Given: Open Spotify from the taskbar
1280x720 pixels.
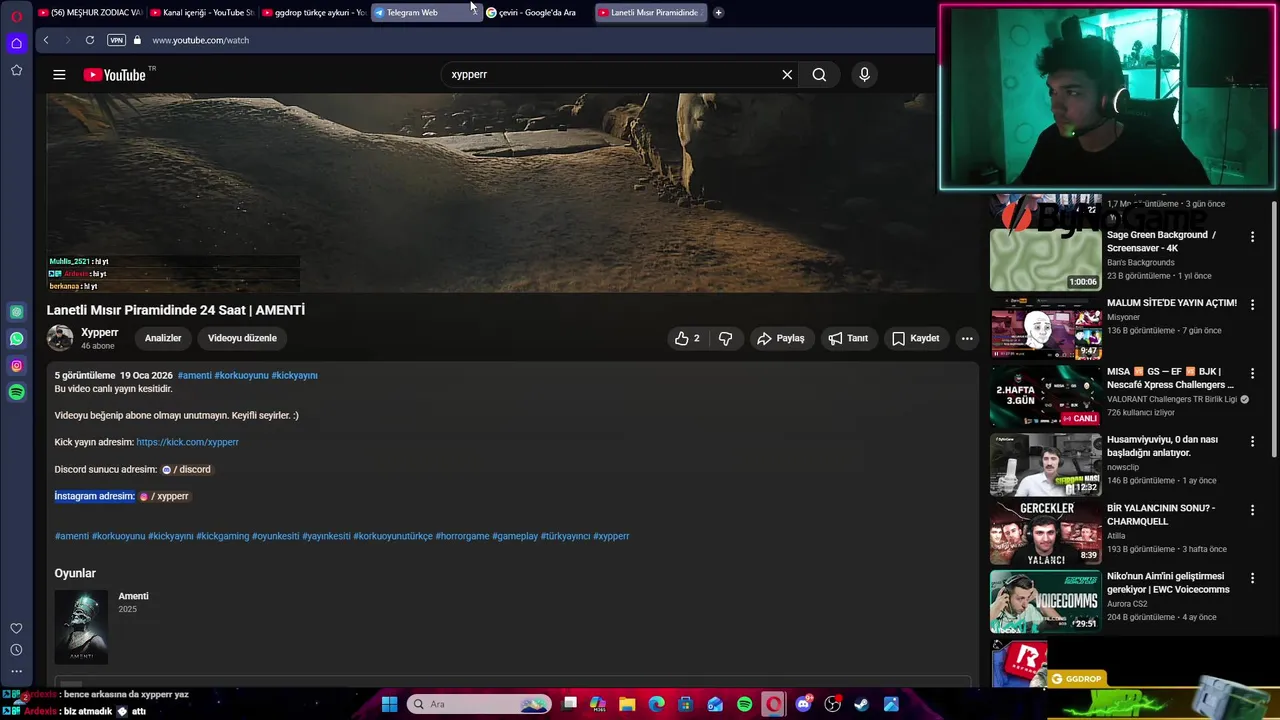Looking at the screenshot, I should [x=744, y=704].
